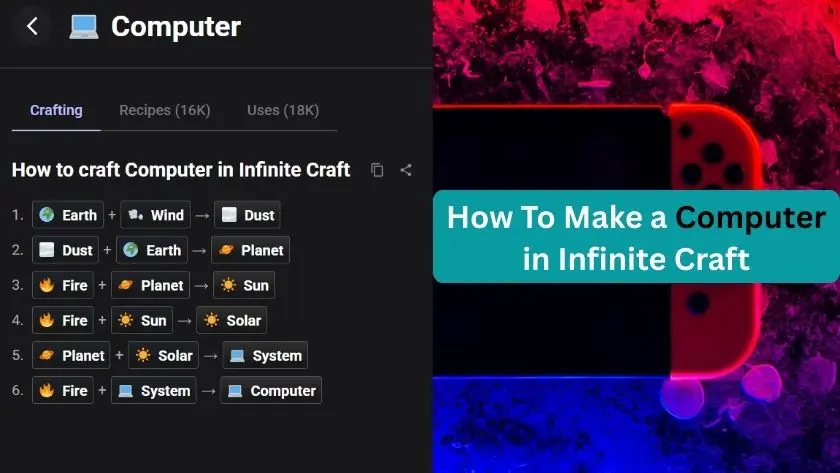840x473 pixels.
Task: Click the Computer page title text
Action: pos(176,26)
